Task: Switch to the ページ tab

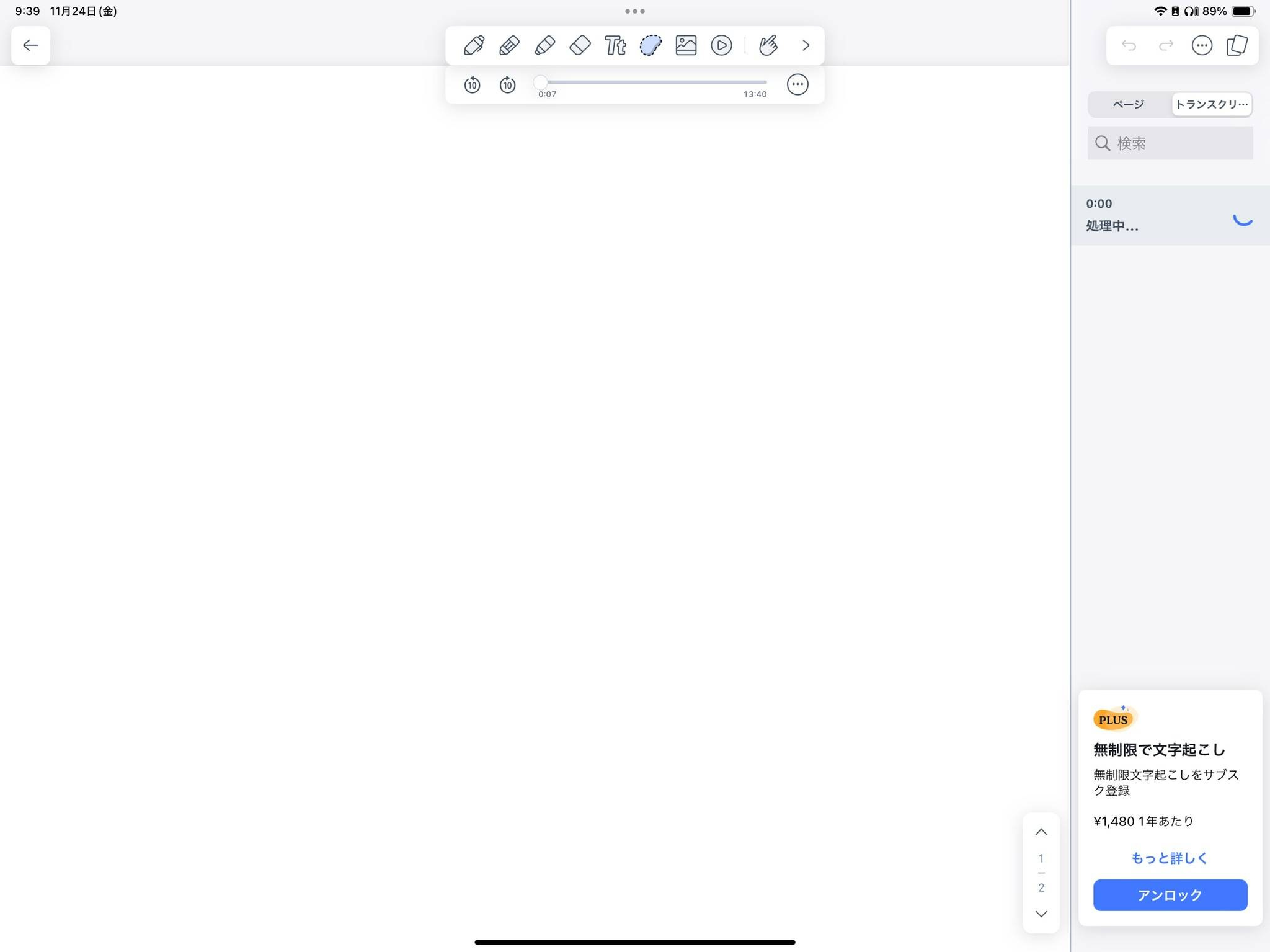Action: 1127,104
